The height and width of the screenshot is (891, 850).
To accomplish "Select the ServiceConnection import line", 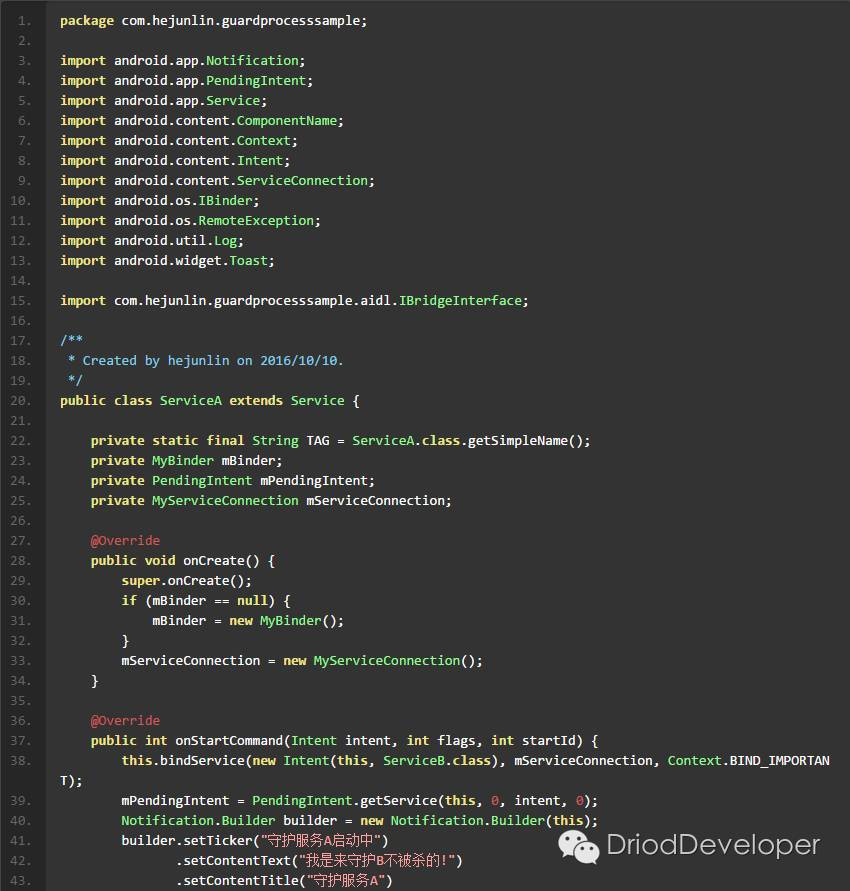I will pos(218,181).
